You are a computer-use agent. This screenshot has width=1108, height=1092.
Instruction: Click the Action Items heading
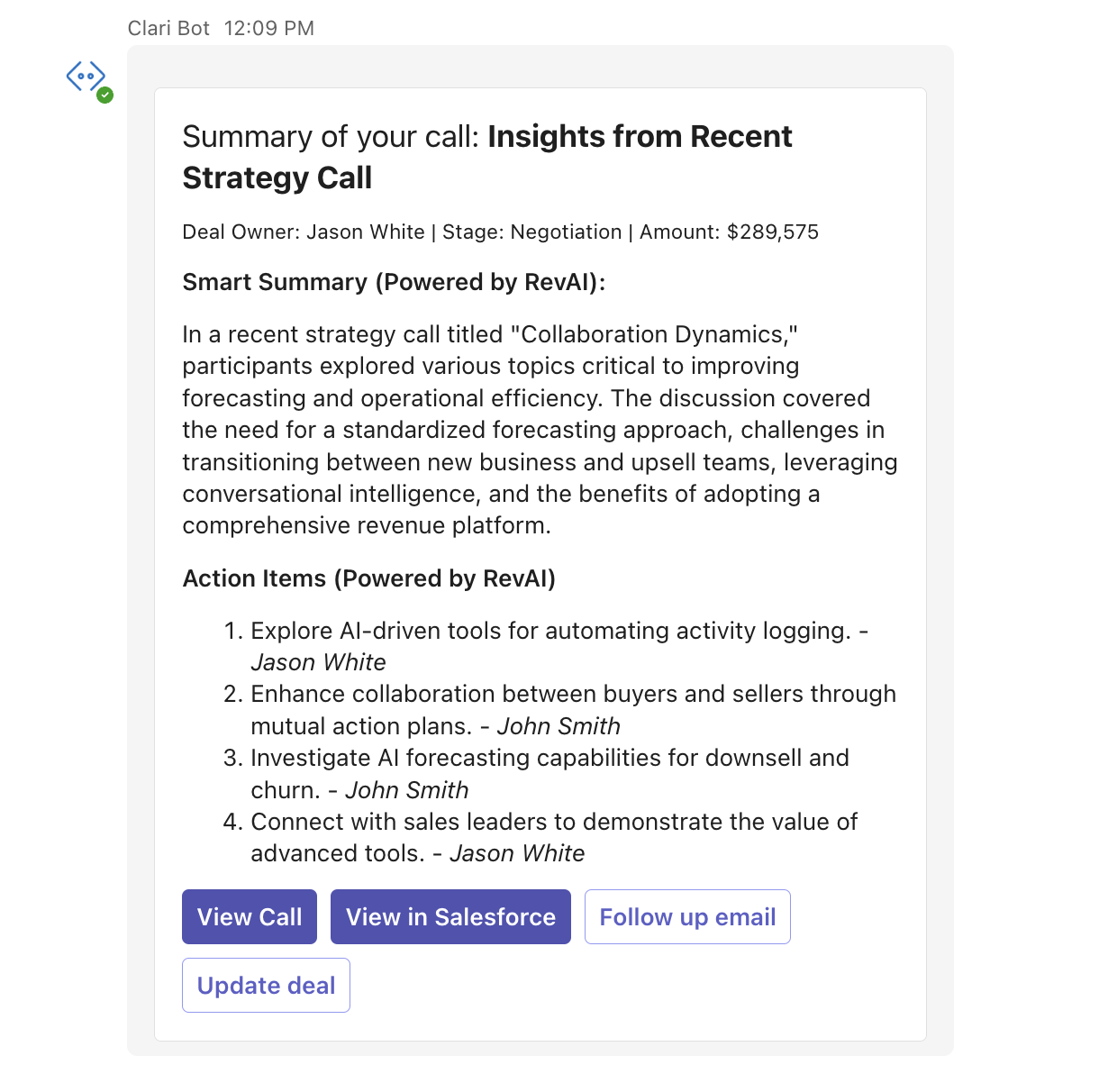[369, 578]
